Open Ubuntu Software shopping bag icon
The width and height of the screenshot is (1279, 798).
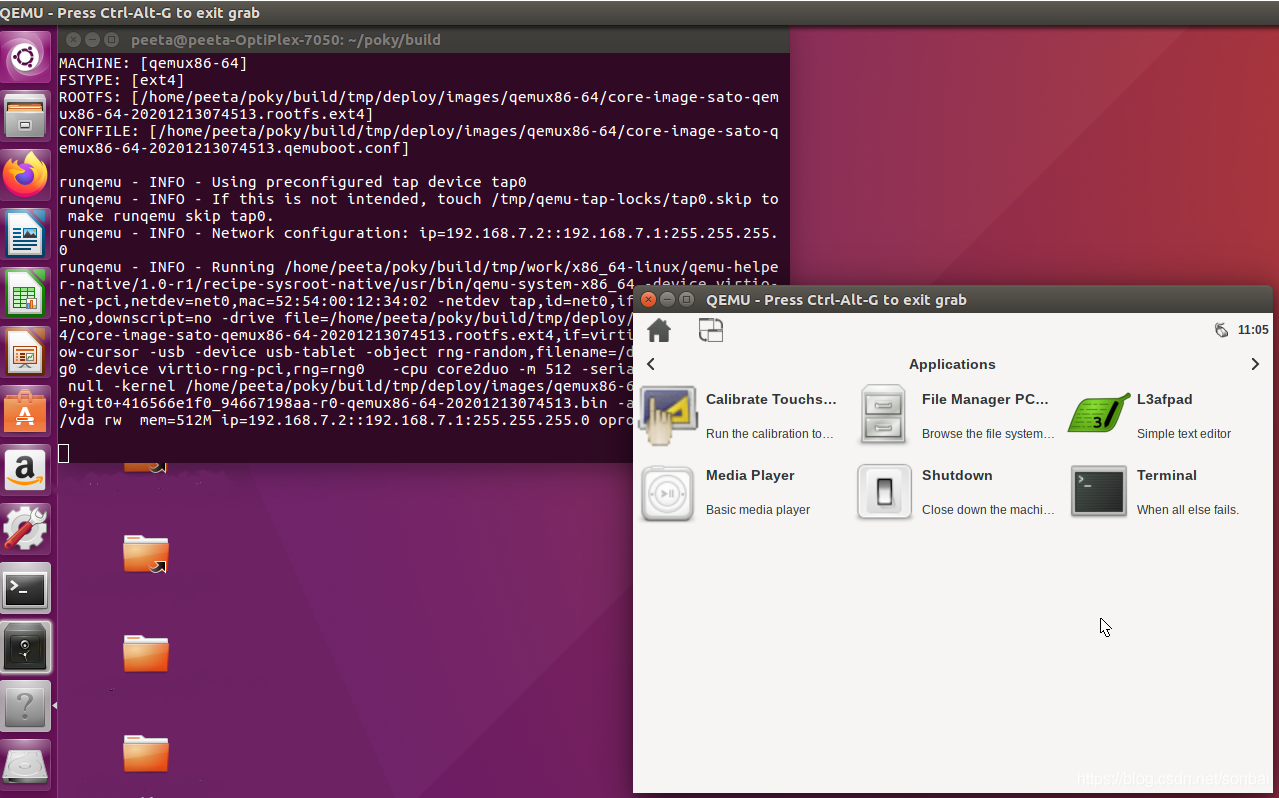tap(26, 411)
